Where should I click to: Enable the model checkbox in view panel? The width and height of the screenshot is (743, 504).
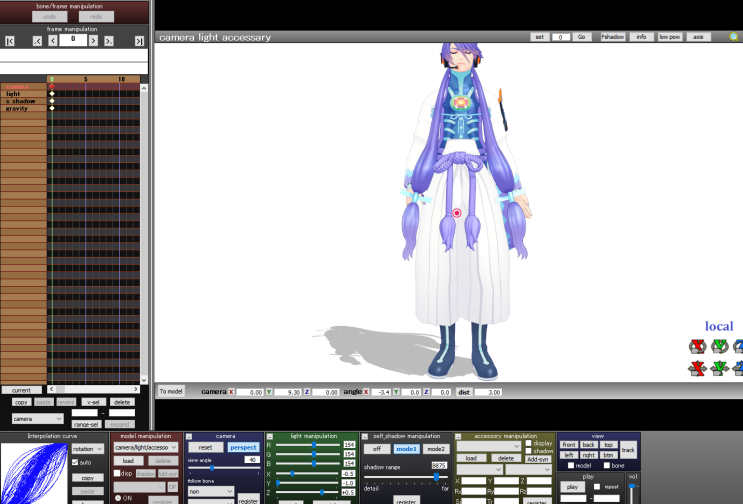click(571, 465)
